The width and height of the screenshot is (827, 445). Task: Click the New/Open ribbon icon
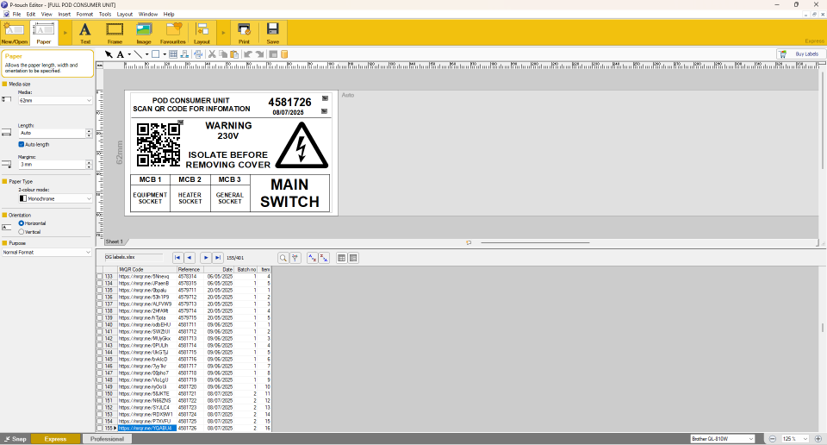14,33
